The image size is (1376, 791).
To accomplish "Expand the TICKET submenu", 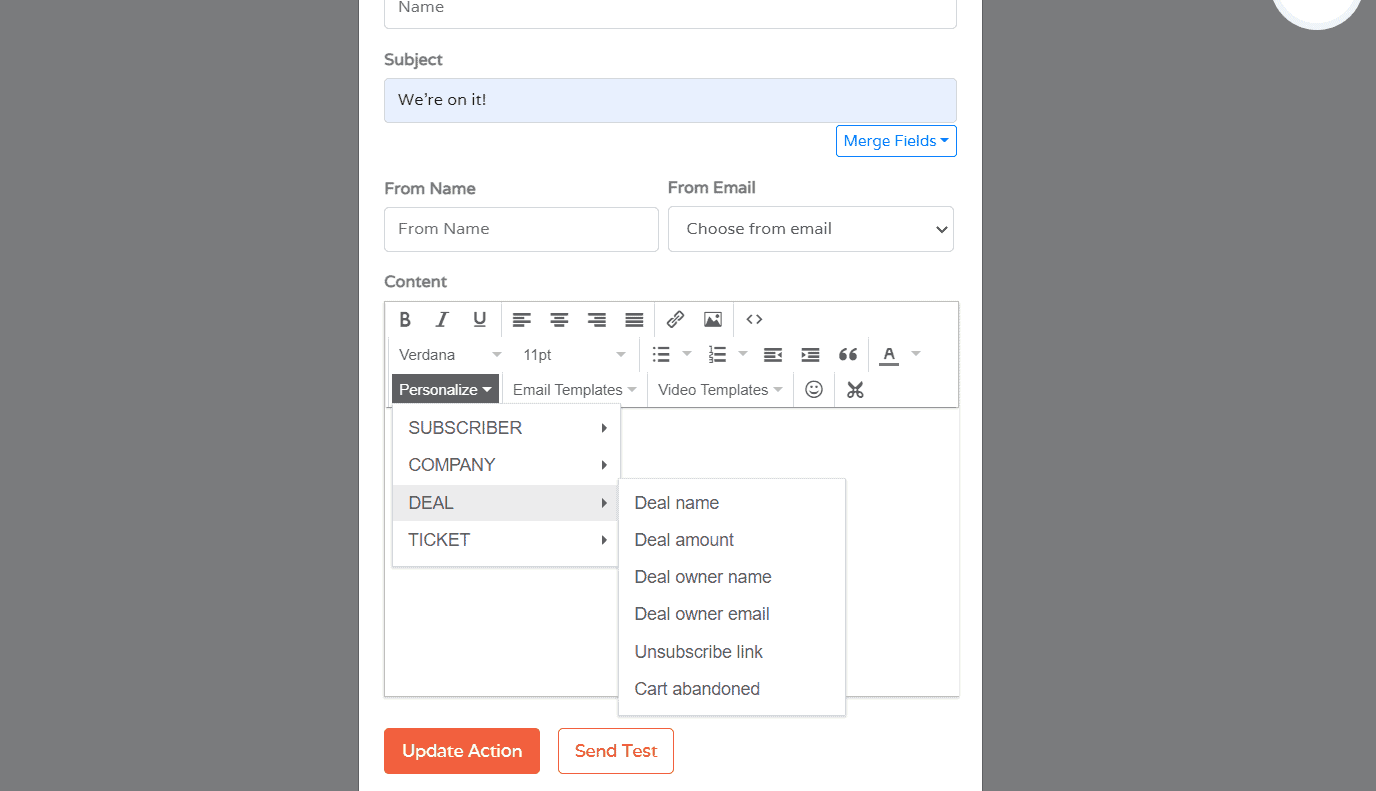I will pyautogui.click(x=506, y=540).
